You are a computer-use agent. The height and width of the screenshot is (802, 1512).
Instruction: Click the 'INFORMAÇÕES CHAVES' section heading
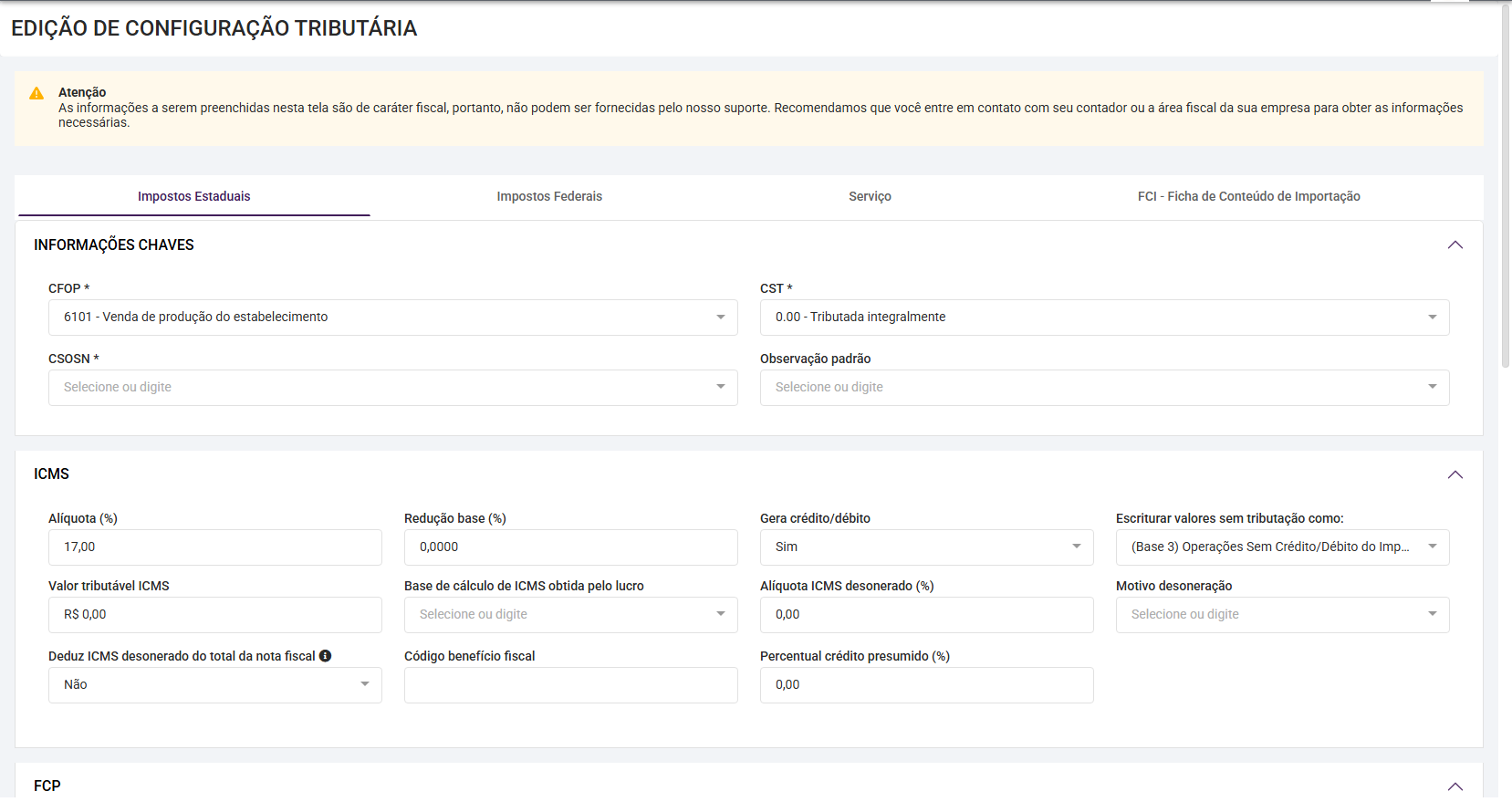point(114,245)
